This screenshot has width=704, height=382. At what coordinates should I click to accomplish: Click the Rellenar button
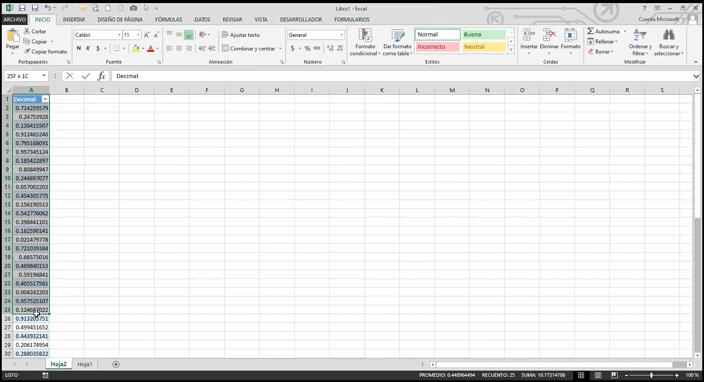[x=603, y=41]
